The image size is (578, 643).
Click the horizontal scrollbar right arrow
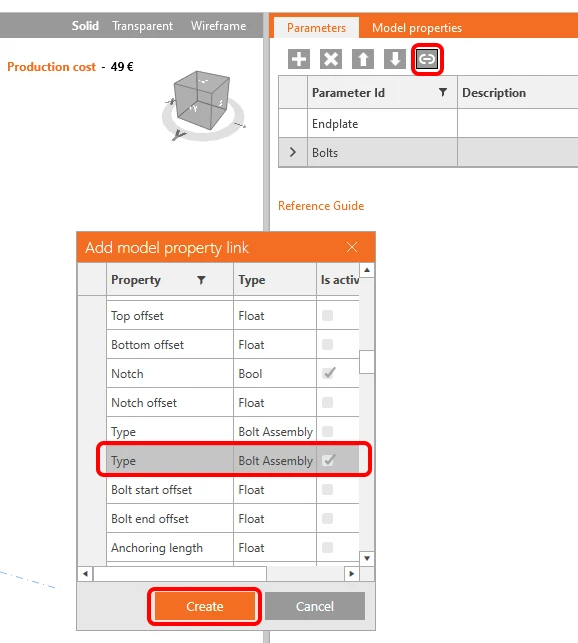pos(352,574)
